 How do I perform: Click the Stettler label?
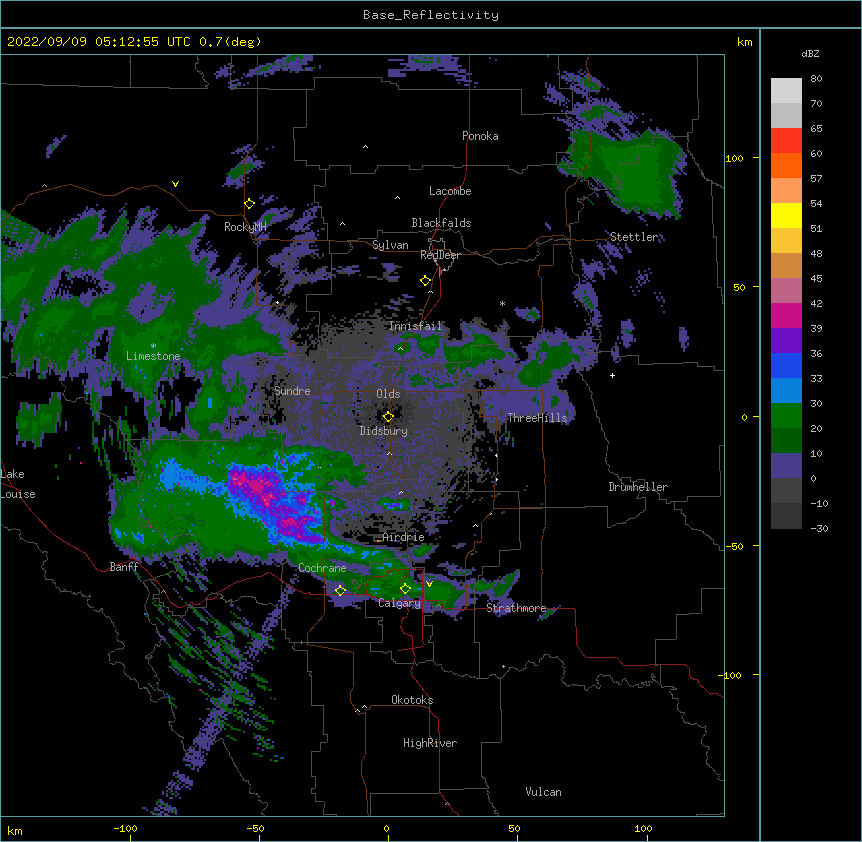pyautogui.click(x=634, y=237)
